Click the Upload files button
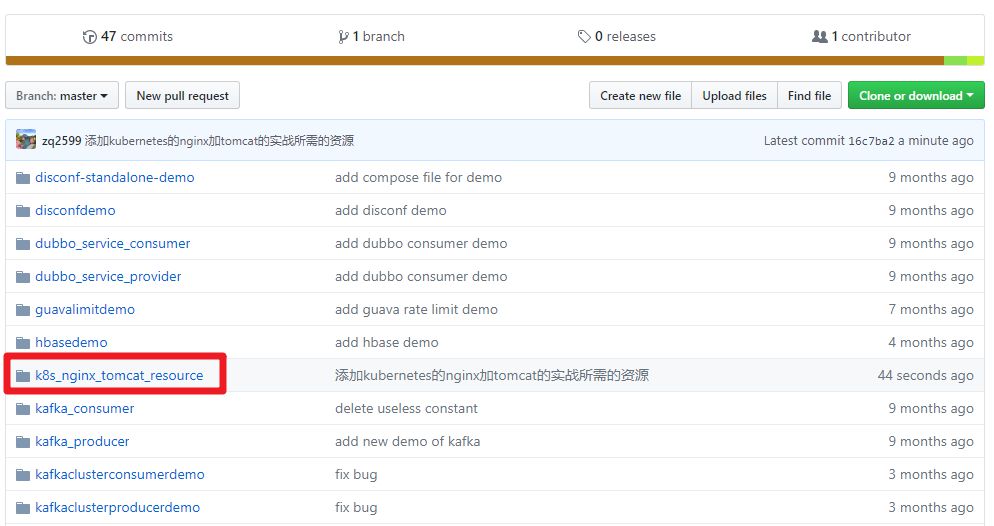The height and width of the screenshot is (526, 994). [x=734, y=96]
